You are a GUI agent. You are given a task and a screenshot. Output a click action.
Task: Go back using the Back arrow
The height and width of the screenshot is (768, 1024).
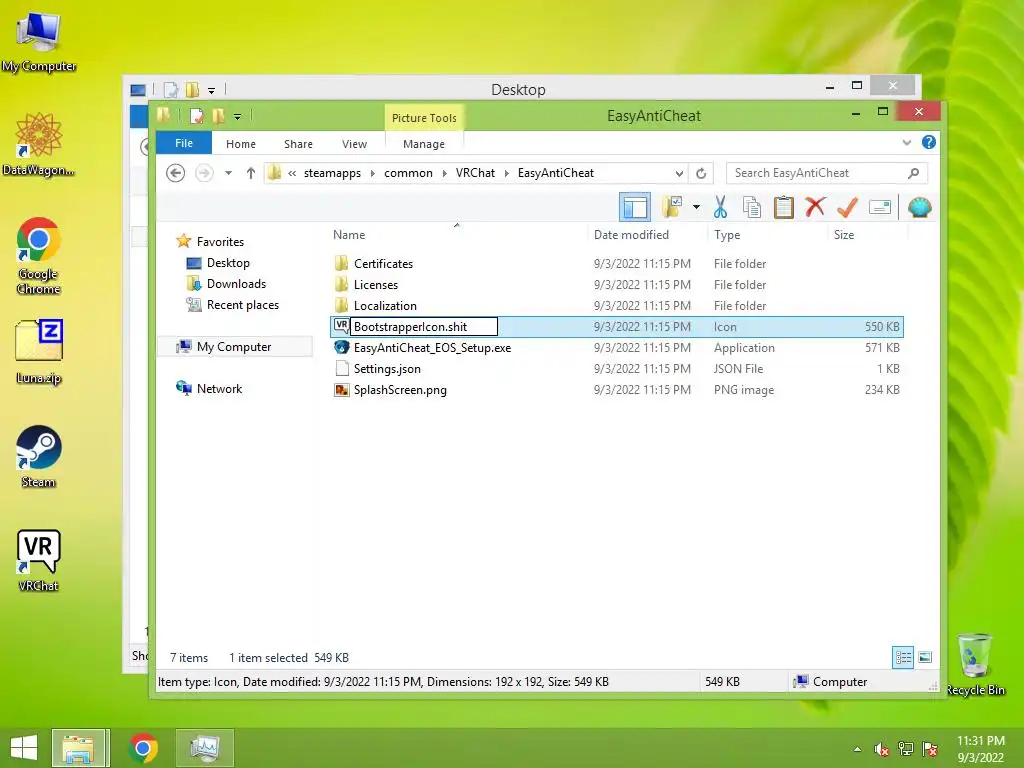point(175,173)
